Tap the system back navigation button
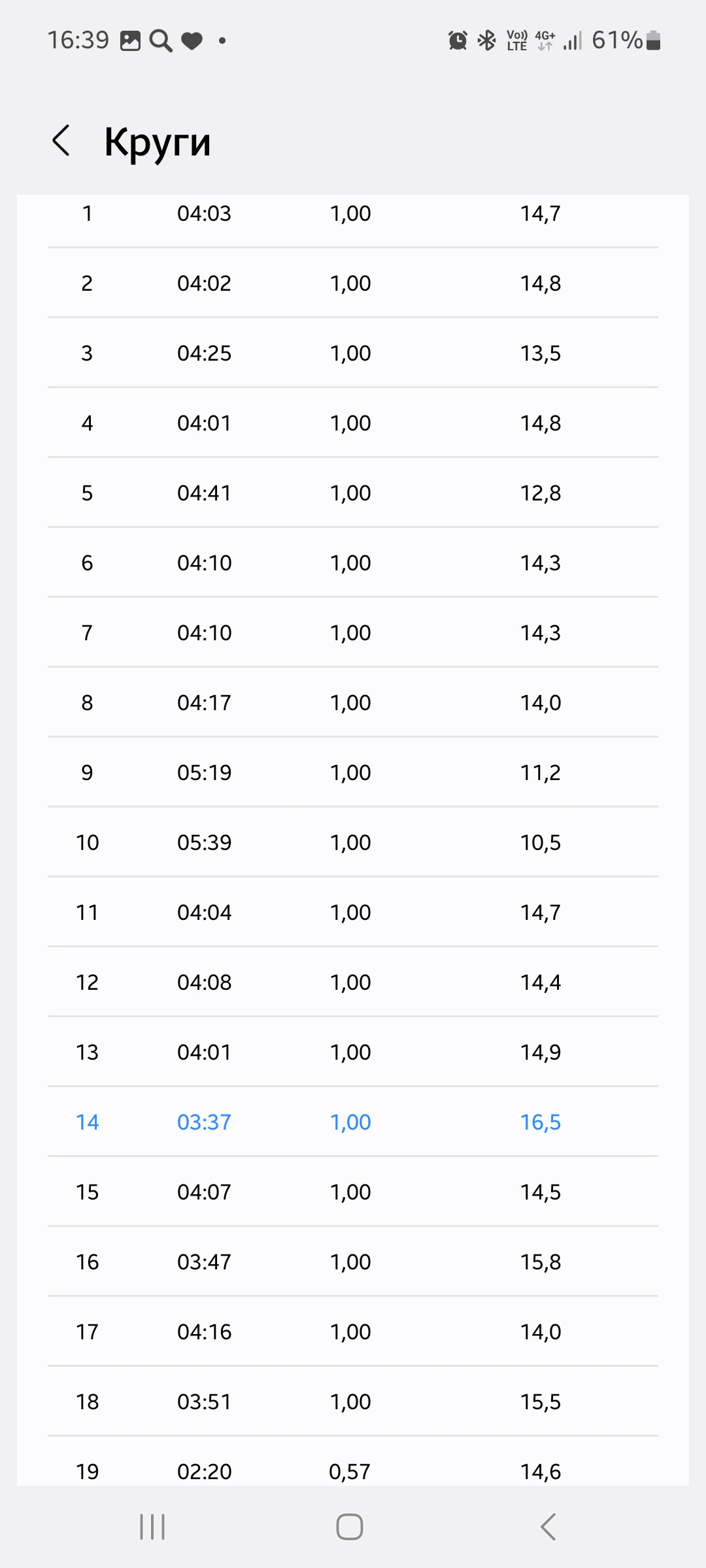 click(x=548, y=1527)
